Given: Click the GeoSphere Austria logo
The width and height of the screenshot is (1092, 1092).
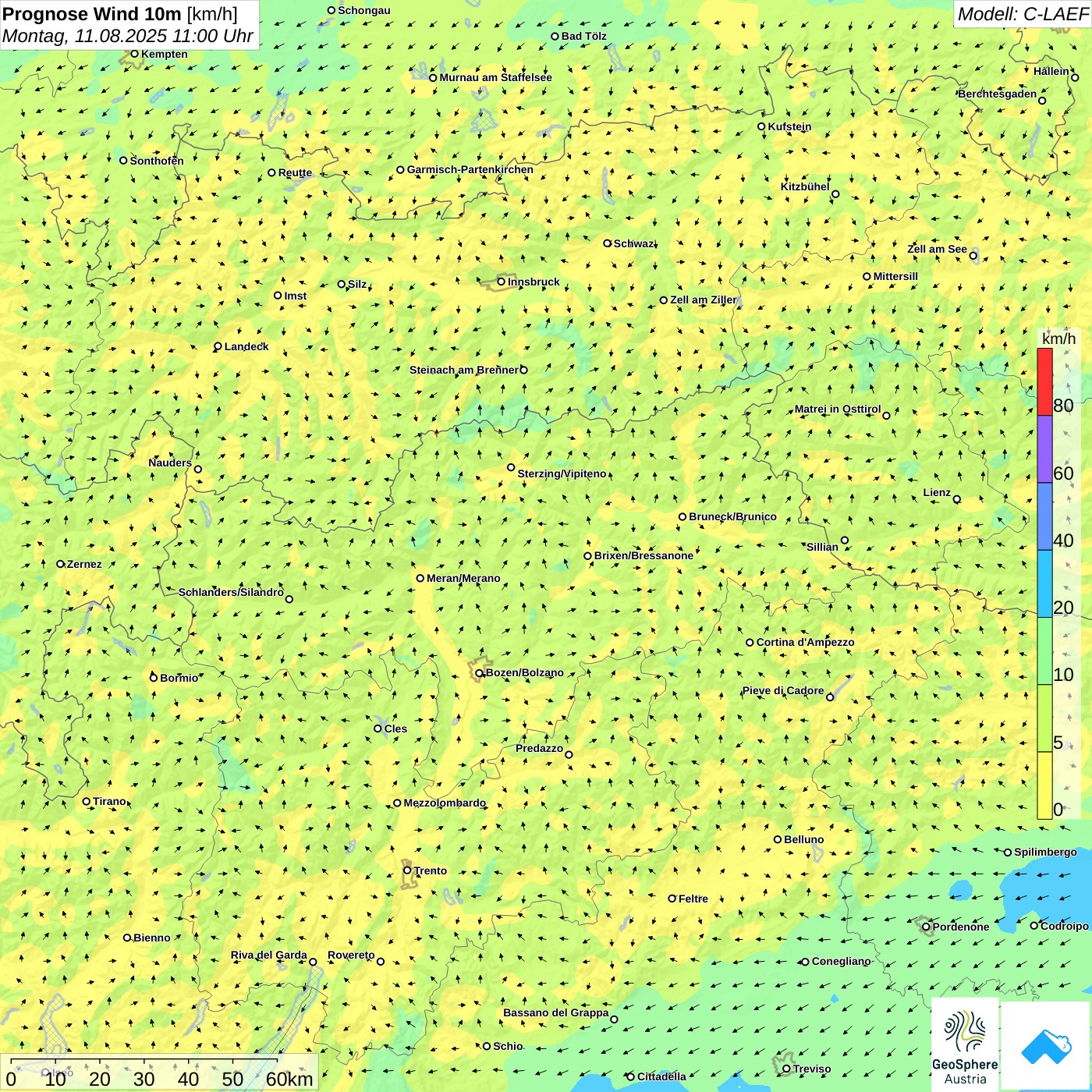Looking at the screenshot, I should point(965,1044).
